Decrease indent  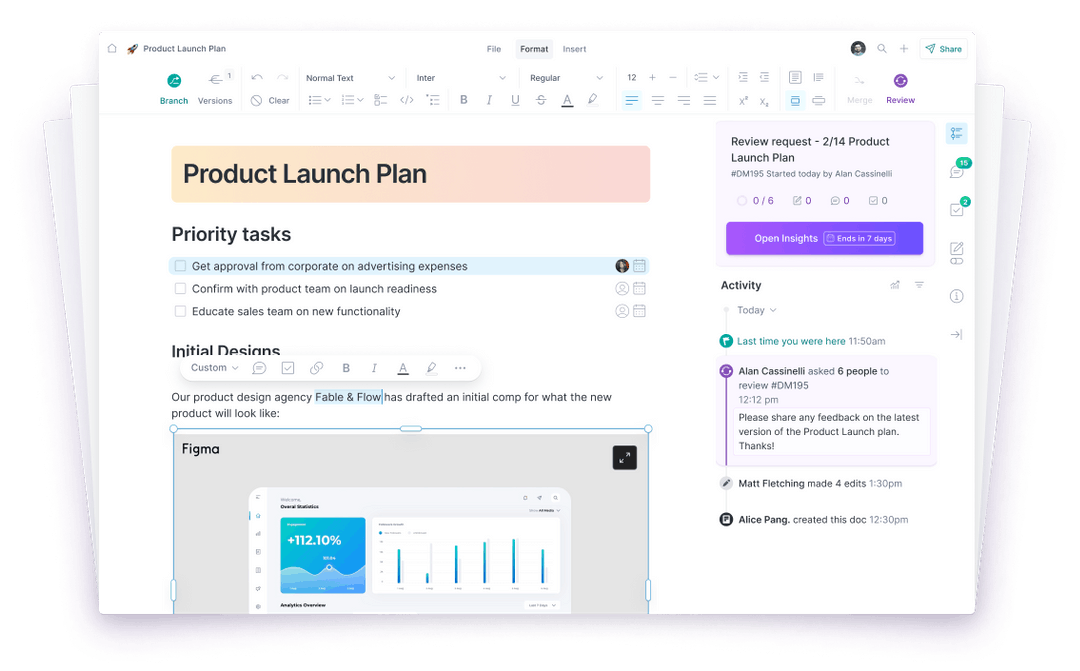pos(764,77)
